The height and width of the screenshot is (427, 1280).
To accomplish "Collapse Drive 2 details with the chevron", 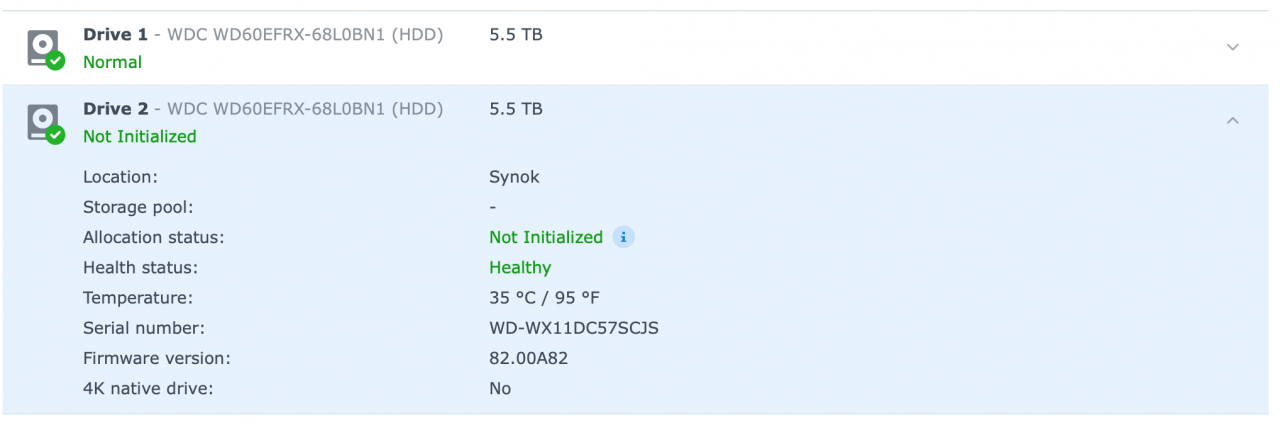I will pos(1232,121).
